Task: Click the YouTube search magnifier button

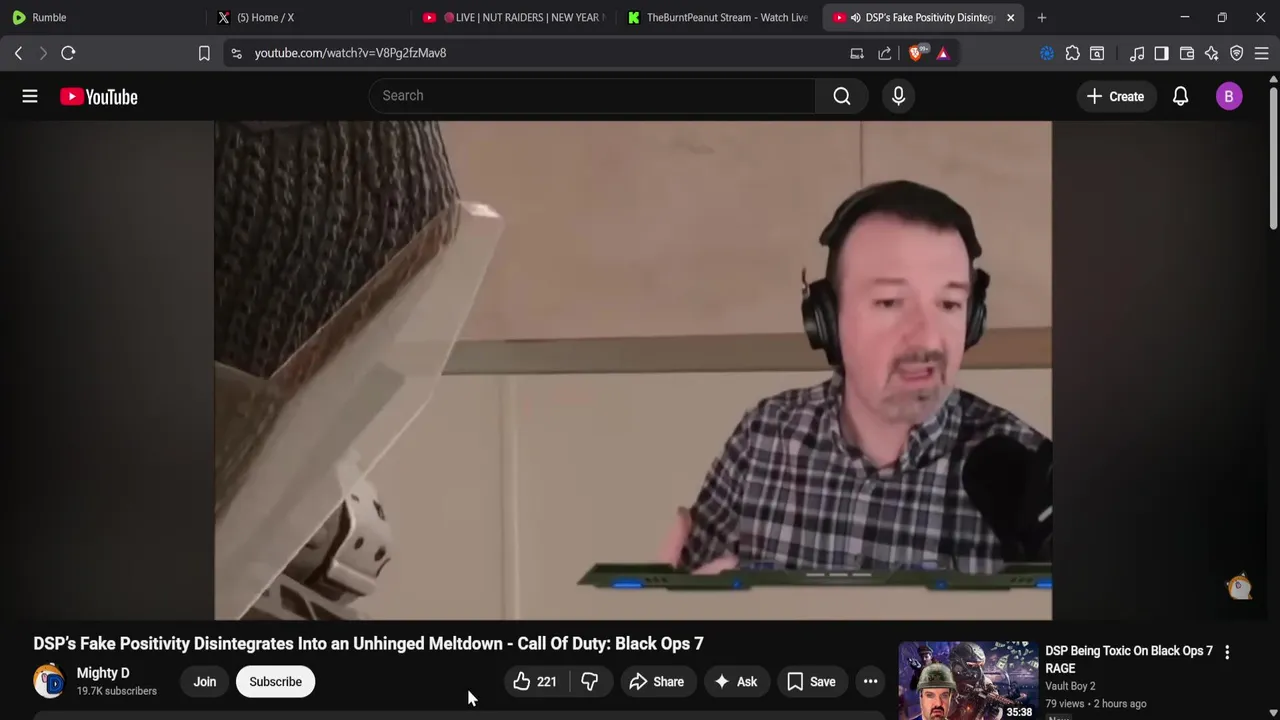Action: pos(842,96)
